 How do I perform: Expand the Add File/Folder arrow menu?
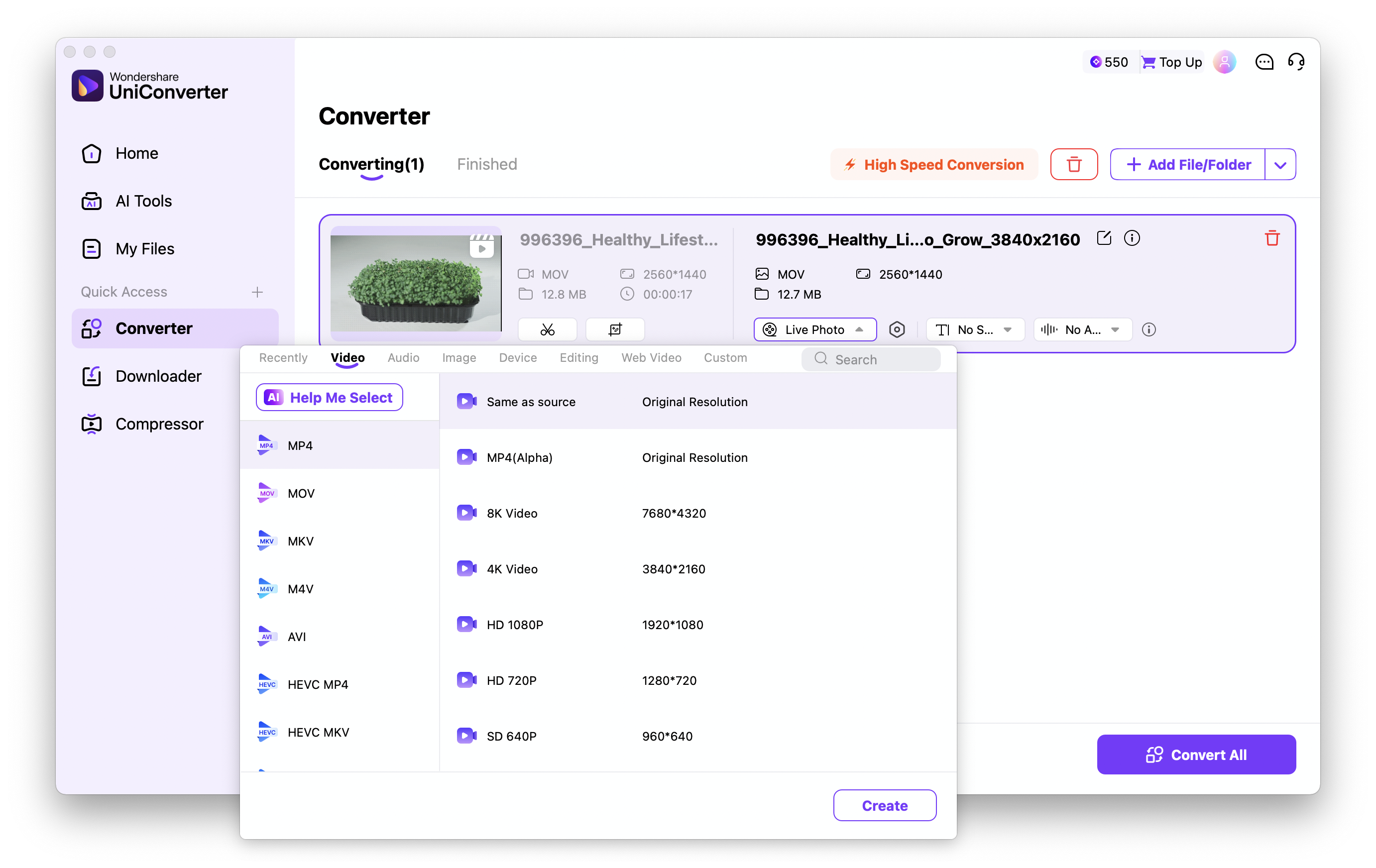tap(1280, 165)
